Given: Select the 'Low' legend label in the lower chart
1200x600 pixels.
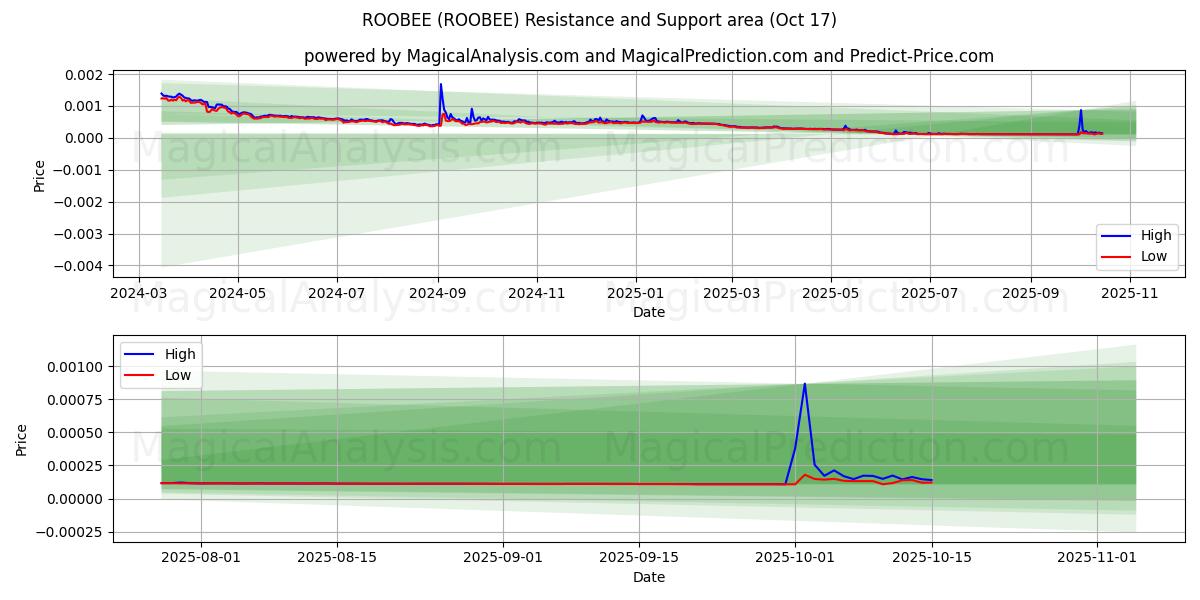Looking at the screenshot, I should coord(178,374).
